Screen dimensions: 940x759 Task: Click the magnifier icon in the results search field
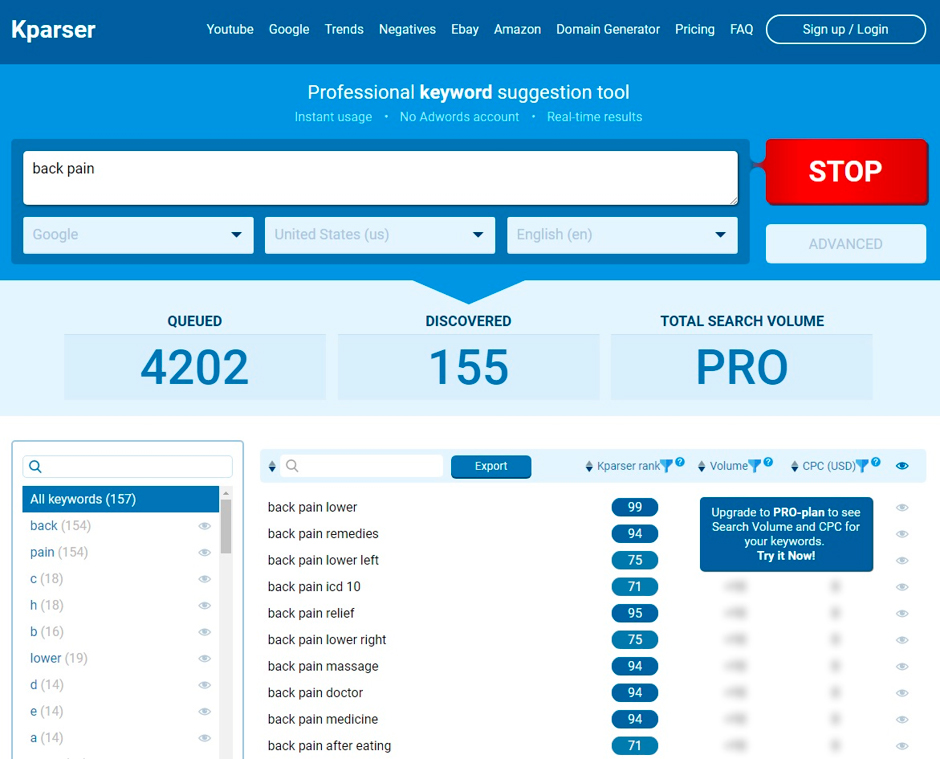click(x=292, y=466)
